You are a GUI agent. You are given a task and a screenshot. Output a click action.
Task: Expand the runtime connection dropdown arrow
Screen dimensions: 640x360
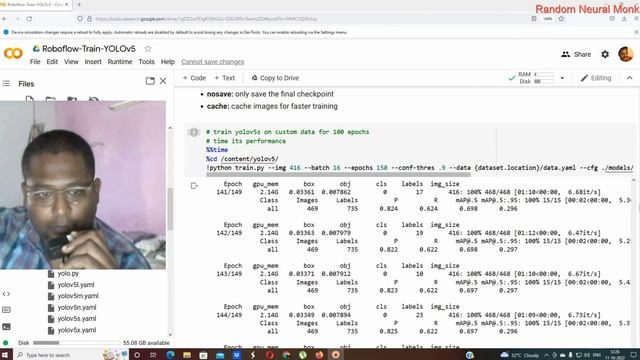pyautogui.click(x=562, y=78)
